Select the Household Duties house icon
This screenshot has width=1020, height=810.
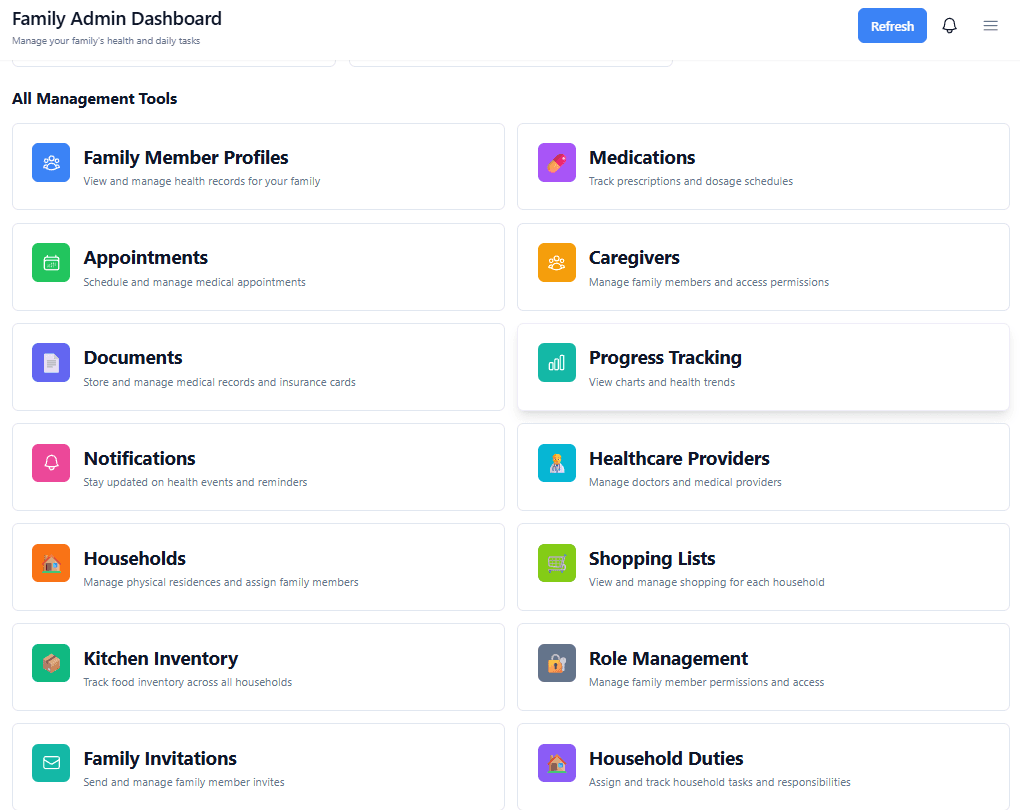[556, 762]
